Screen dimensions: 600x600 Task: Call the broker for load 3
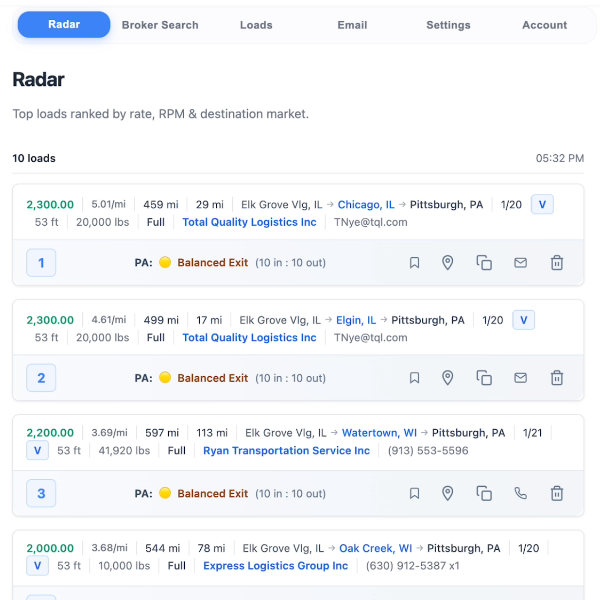(x=520, y=493)
